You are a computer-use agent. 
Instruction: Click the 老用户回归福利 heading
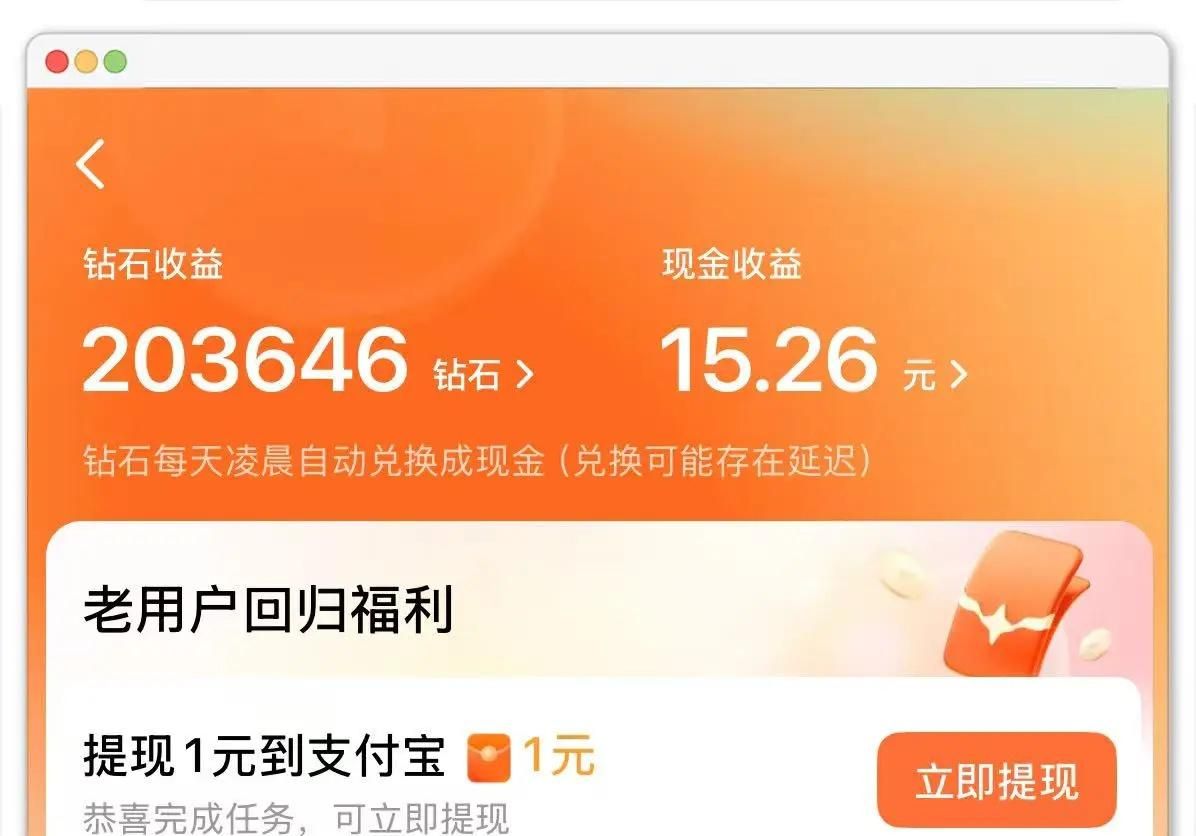click(x=268, y=609)
